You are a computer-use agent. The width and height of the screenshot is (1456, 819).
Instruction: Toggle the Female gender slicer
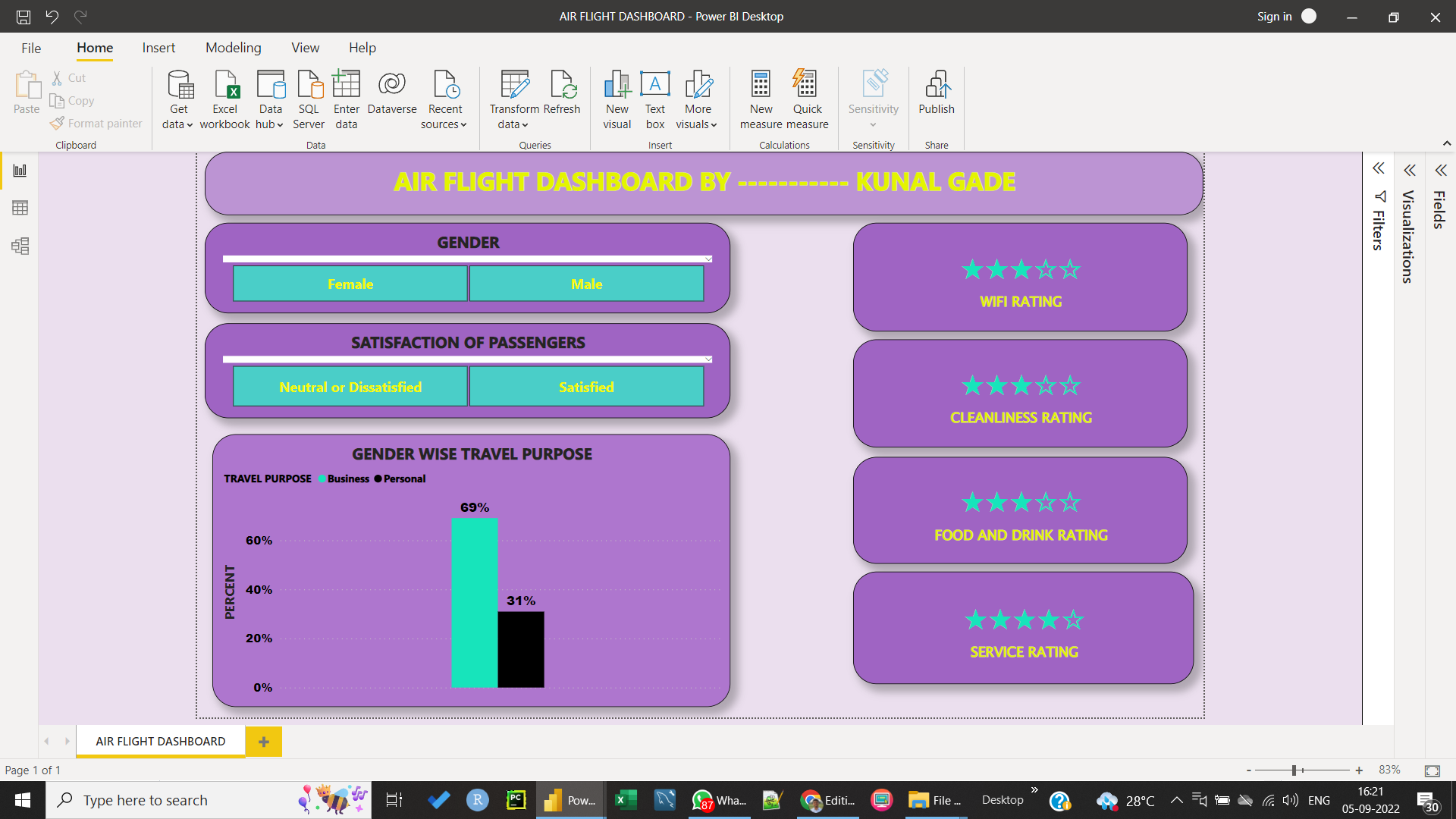point(350,284)
